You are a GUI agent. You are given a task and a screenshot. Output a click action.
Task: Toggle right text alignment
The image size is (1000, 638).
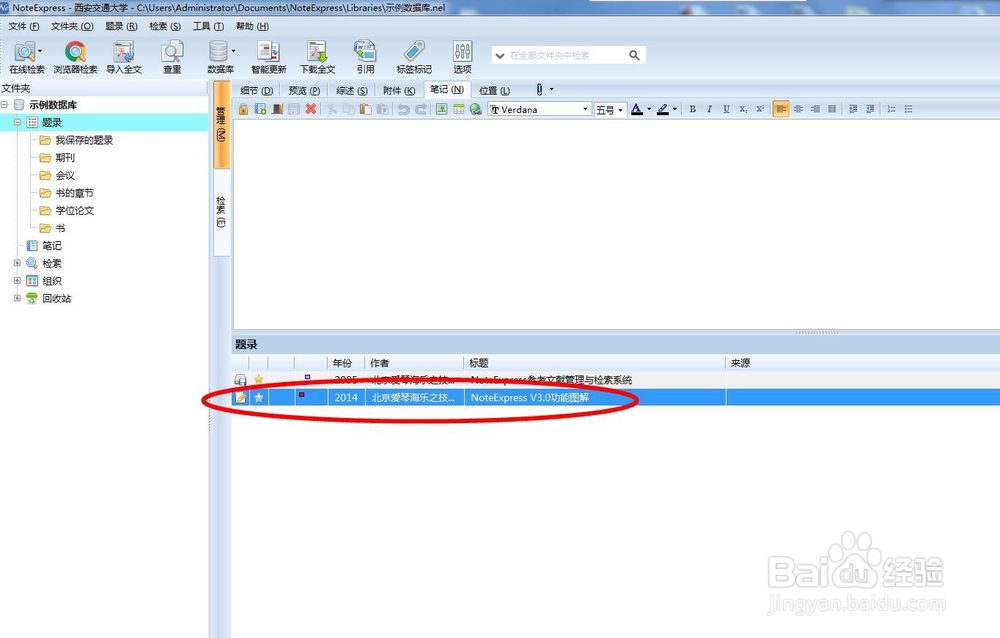[x=815, y=109]
